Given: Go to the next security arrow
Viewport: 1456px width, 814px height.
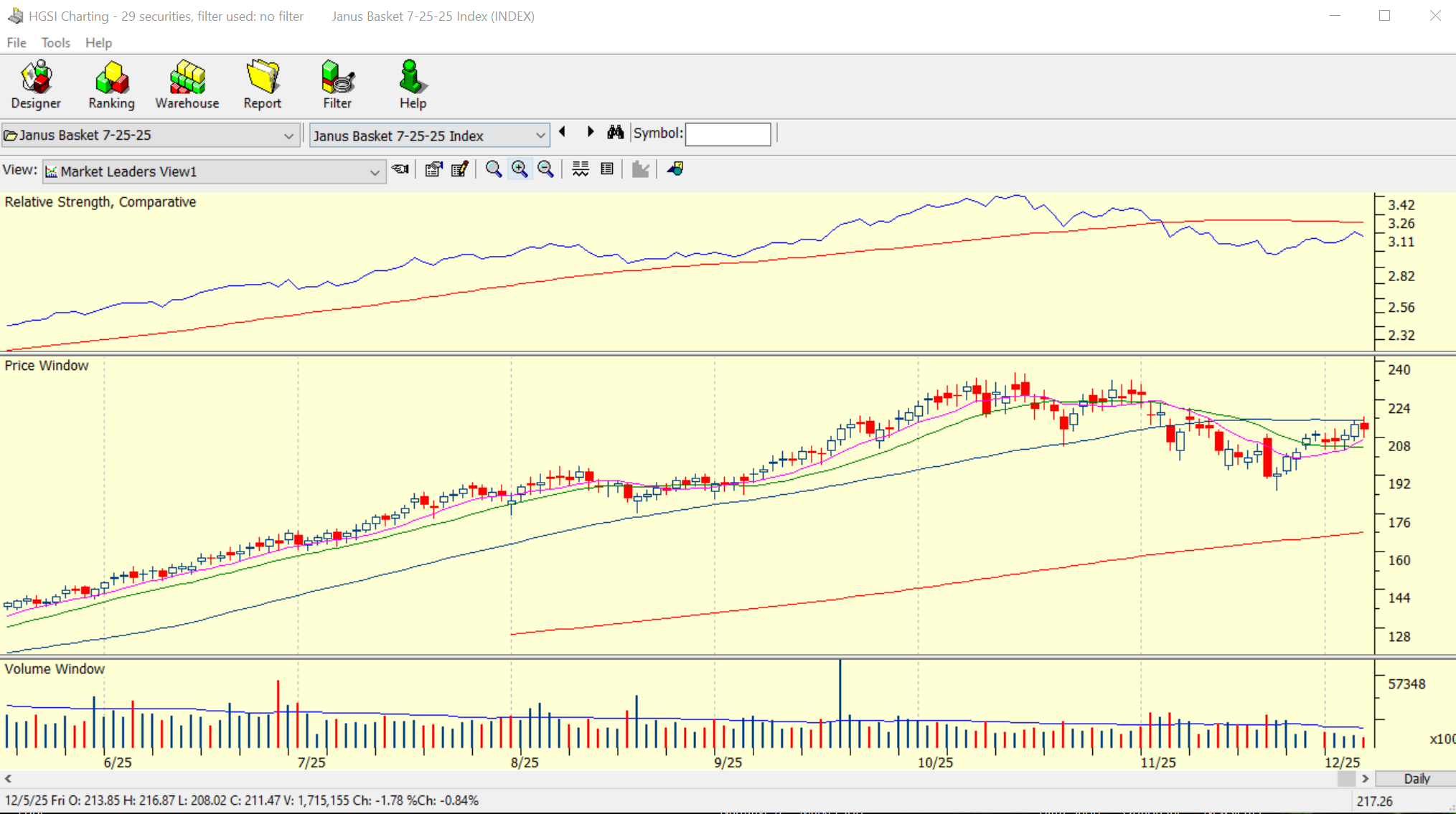Looking at the screenshot, I should (591, 132).
